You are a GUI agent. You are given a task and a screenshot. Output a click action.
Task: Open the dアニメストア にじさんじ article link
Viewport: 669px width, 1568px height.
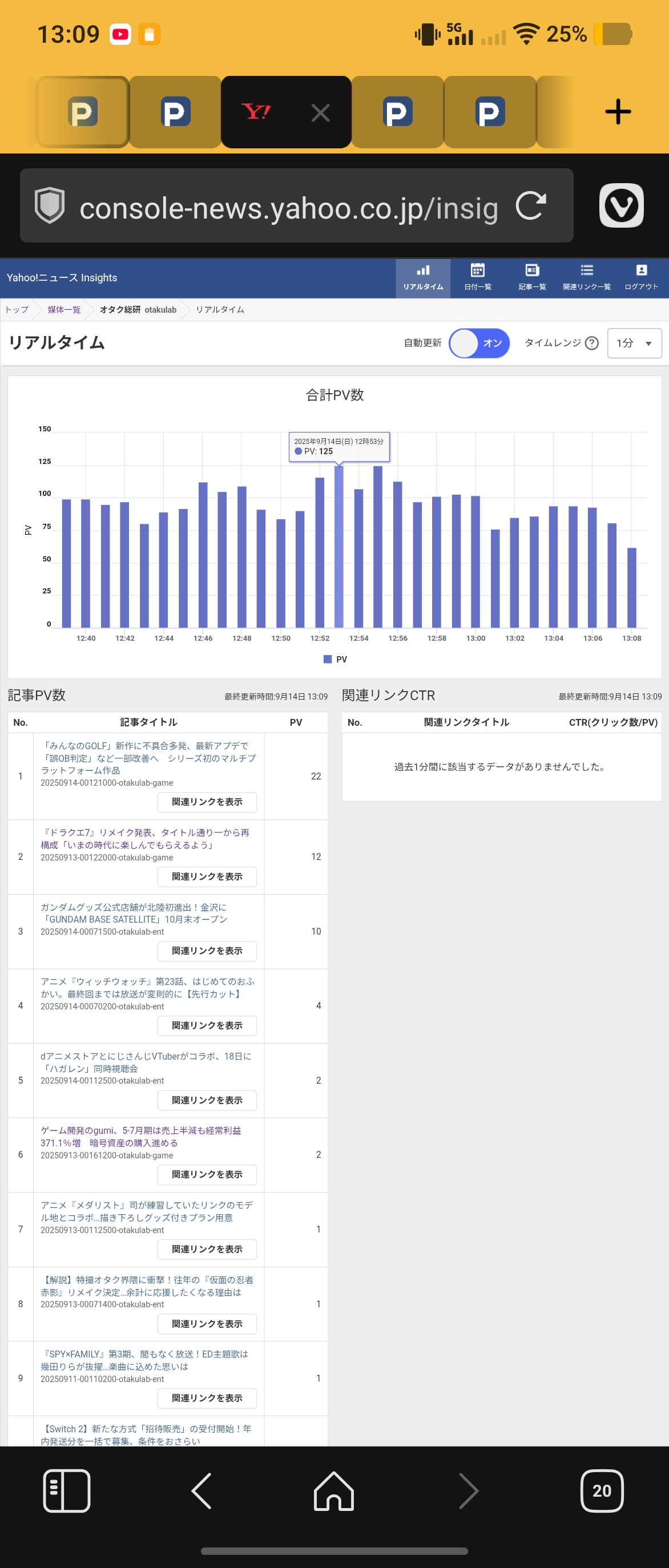146,1062
